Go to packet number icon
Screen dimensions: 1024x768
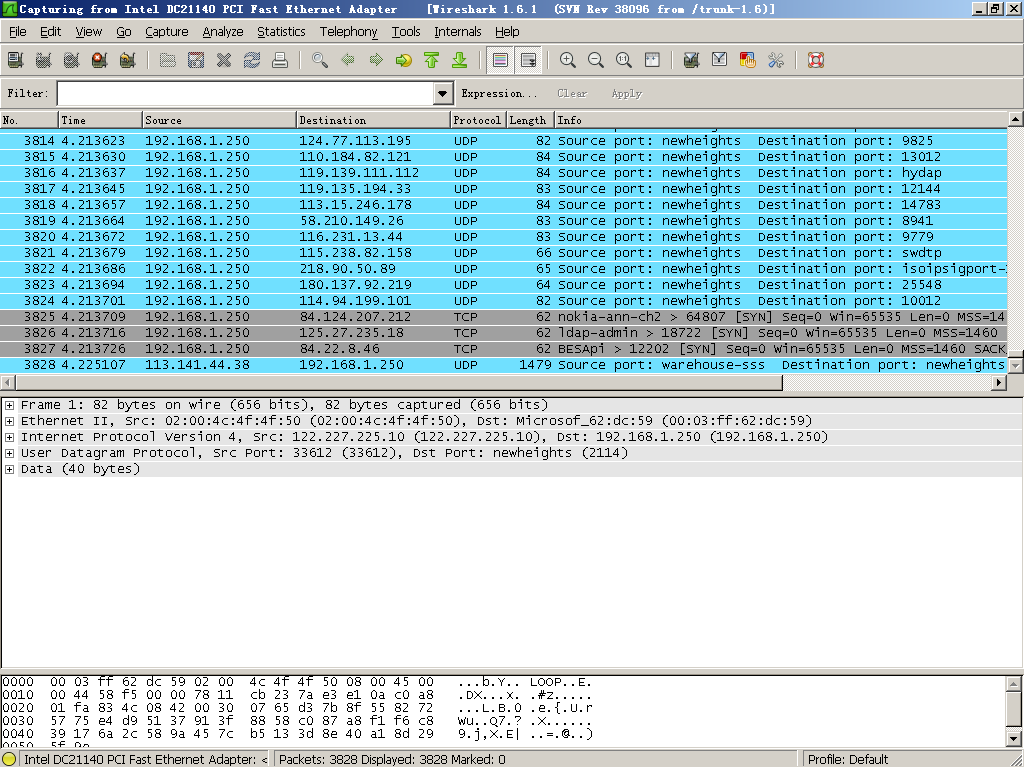pyautogui.click(x=404, y=60)
